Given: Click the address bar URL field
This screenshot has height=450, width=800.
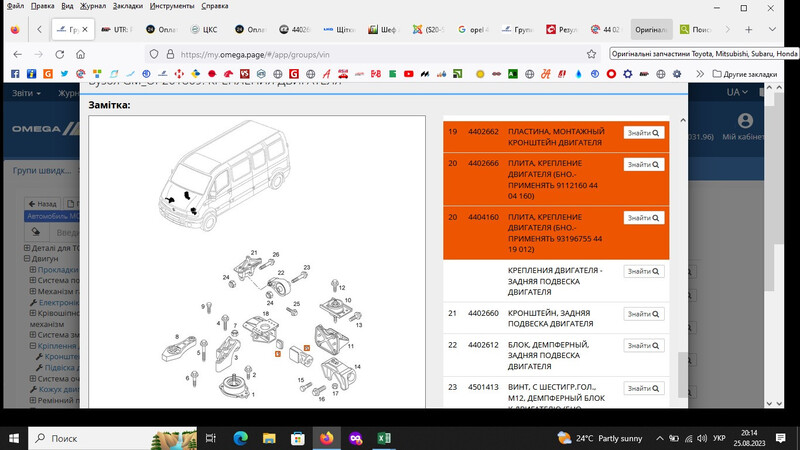Looking at the screenshot, I should (x=380, y=54).
